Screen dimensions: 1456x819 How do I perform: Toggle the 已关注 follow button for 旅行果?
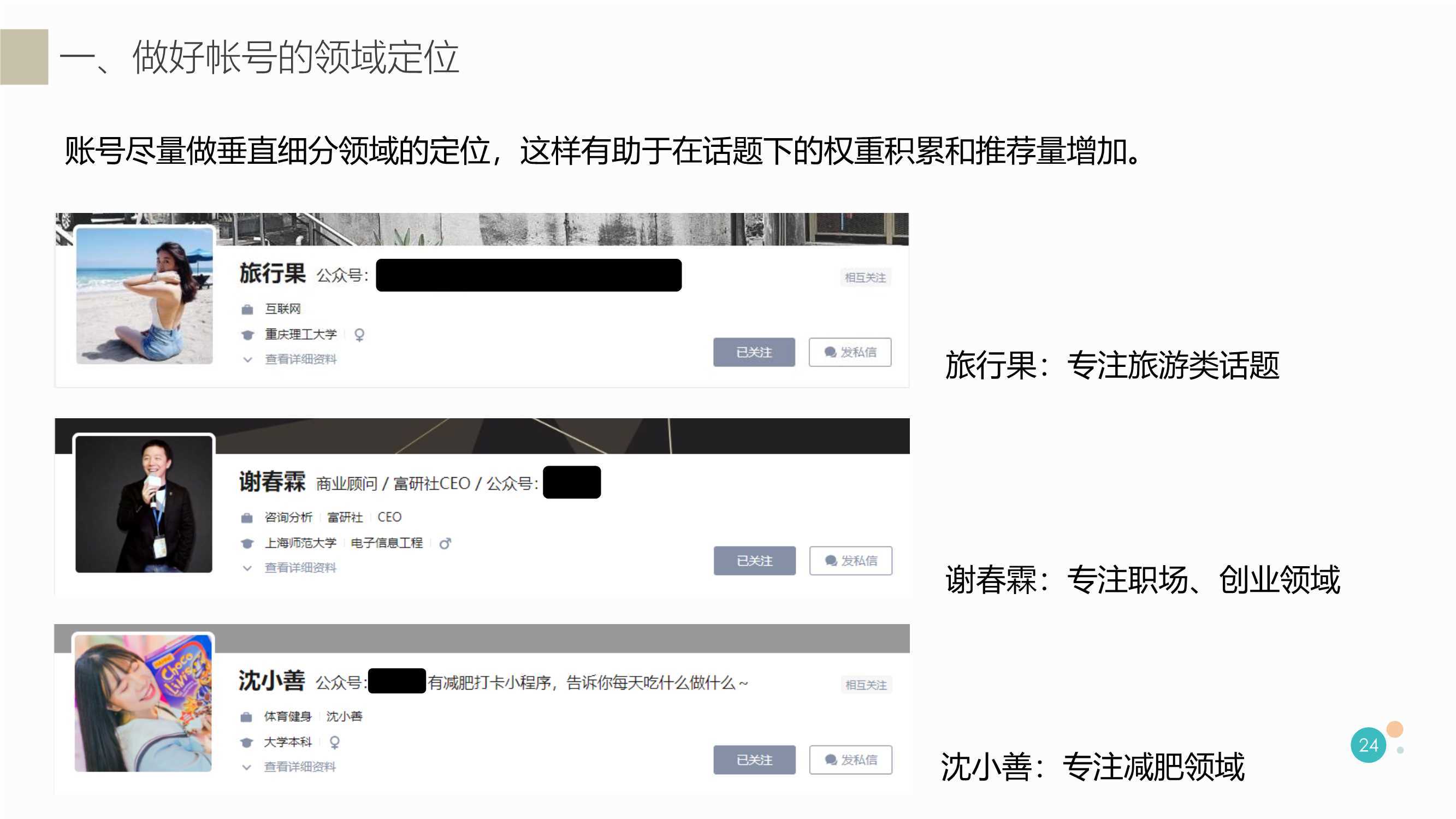[x=754, y=352]
